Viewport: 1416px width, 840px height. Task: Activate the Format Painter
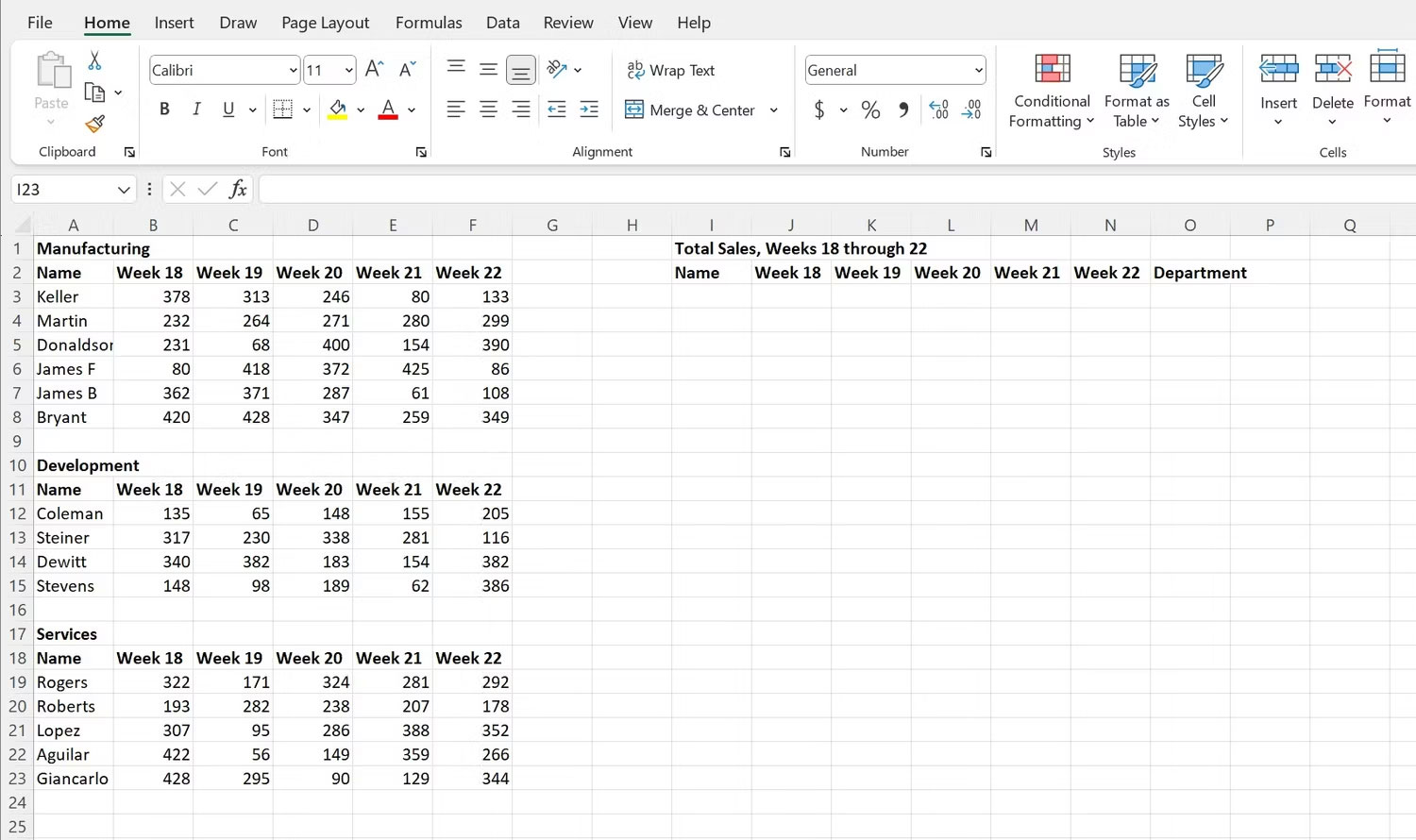[93, 124]
